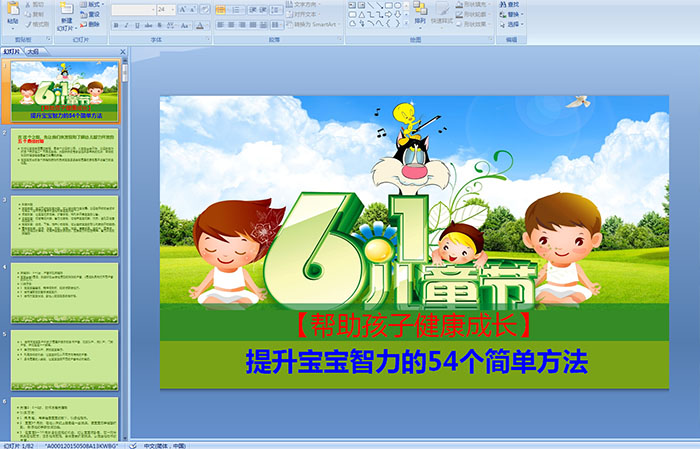The height and width of the screenshot is (449, 700).
Task: Select the down block arrow shape
Action: point(397,15)
